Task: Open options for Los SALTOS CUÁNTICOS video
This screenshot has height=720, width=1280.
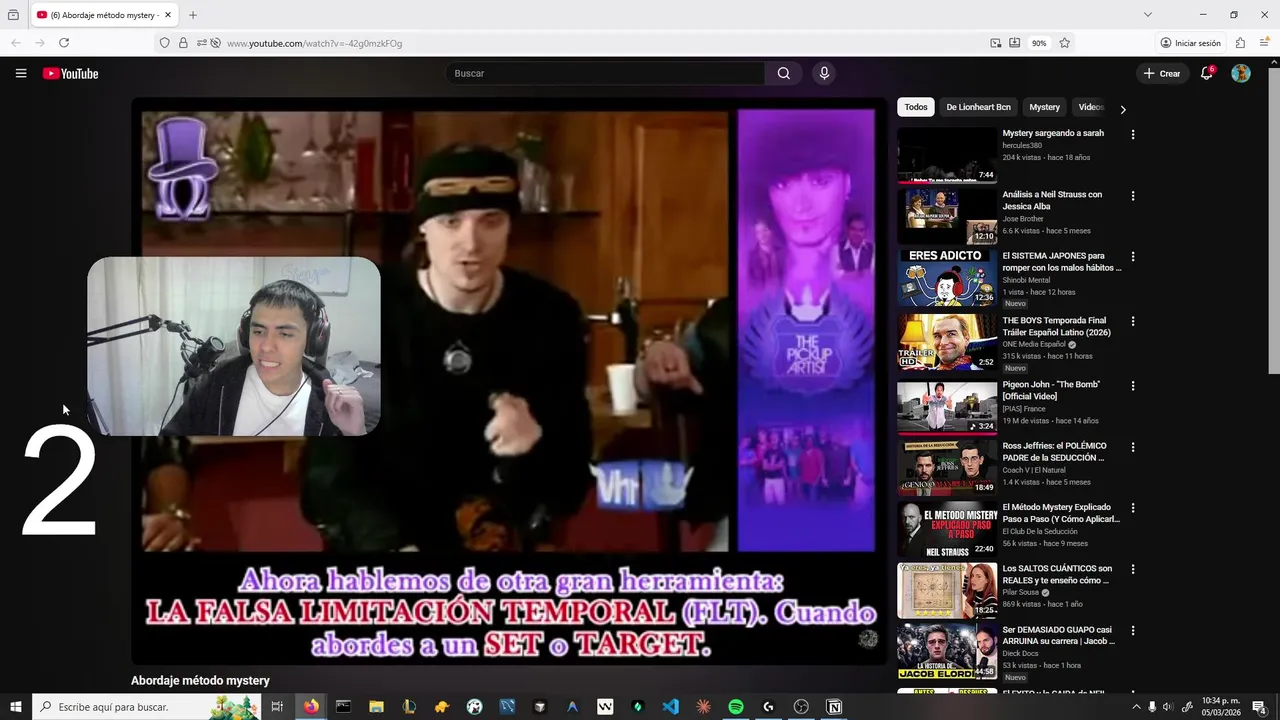Action: tap(1133, 569)
